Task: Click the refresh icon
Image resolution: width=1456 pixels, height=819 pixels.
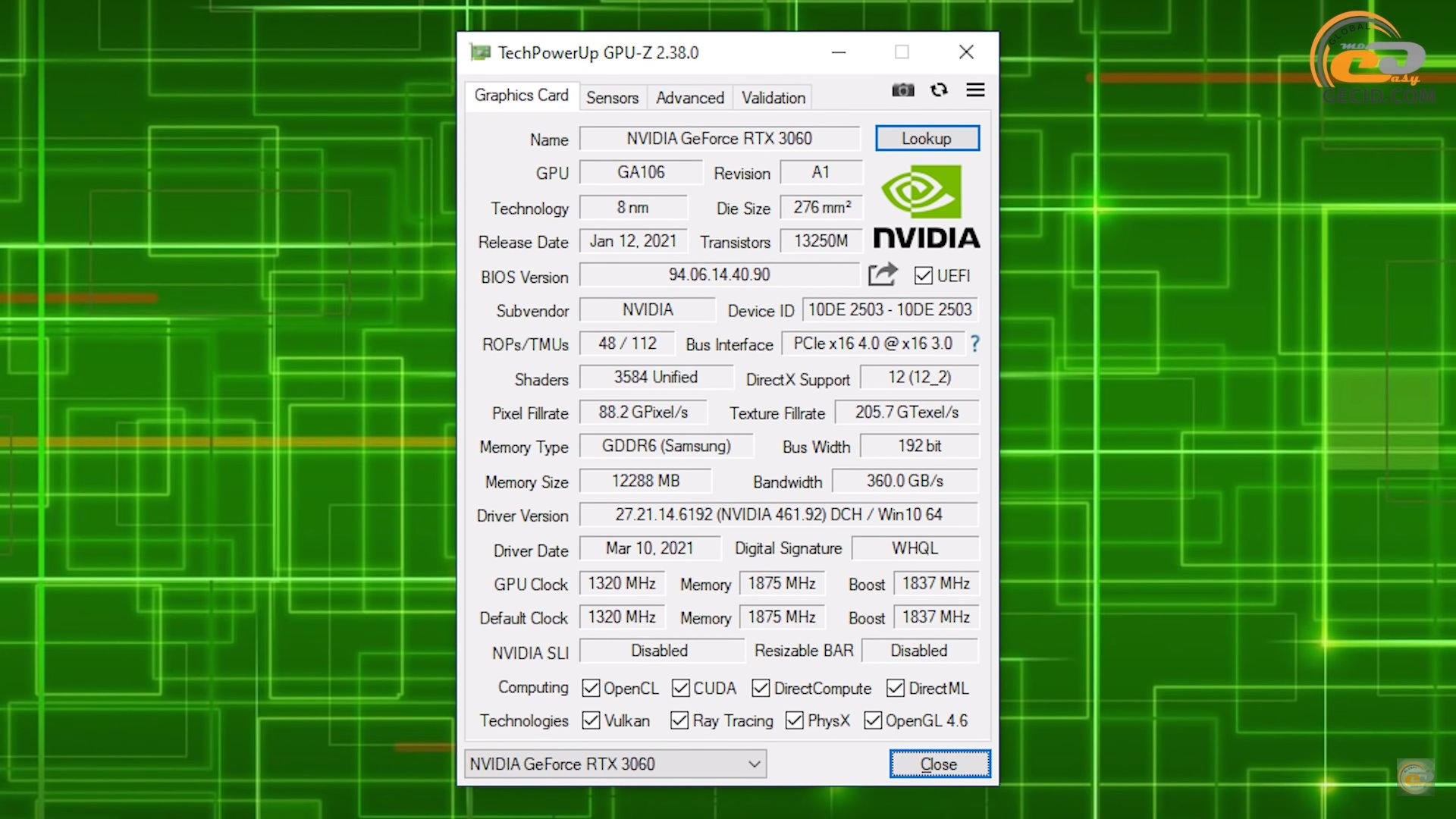Action: point(939,90)
